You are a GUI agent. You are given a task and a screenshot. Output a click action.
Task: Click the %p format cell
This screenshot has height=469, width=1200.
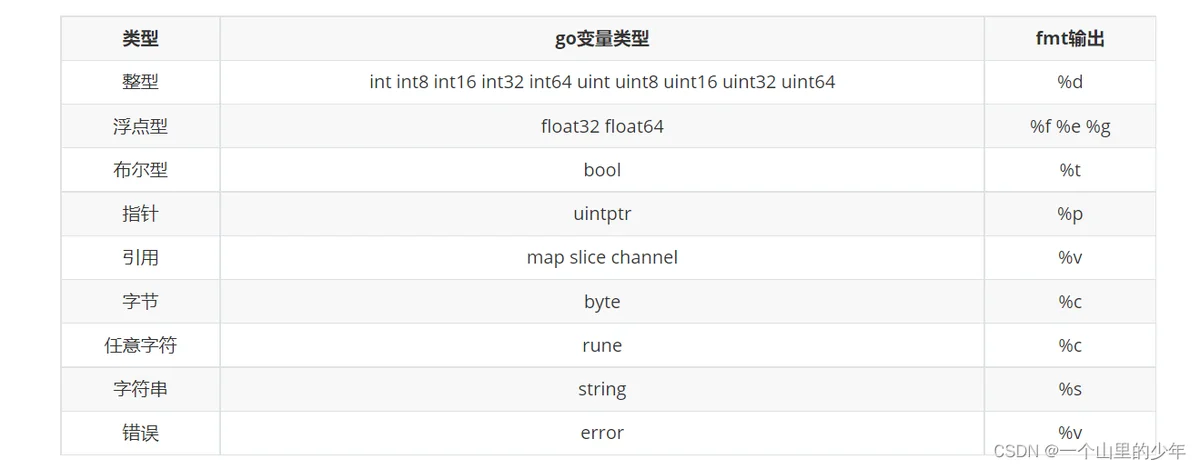click(1070, 214)
